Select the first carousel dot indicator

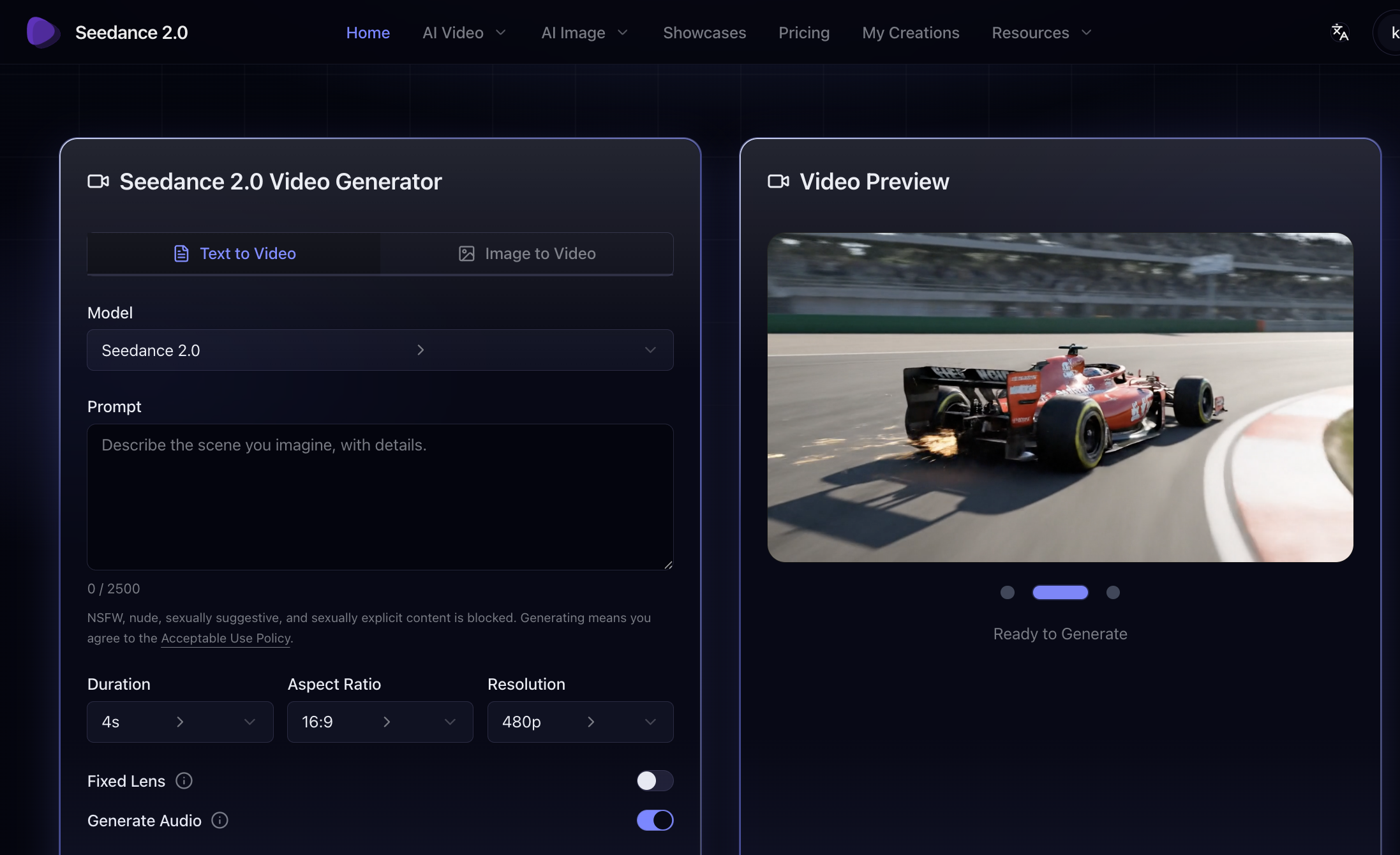(1007, 592)
